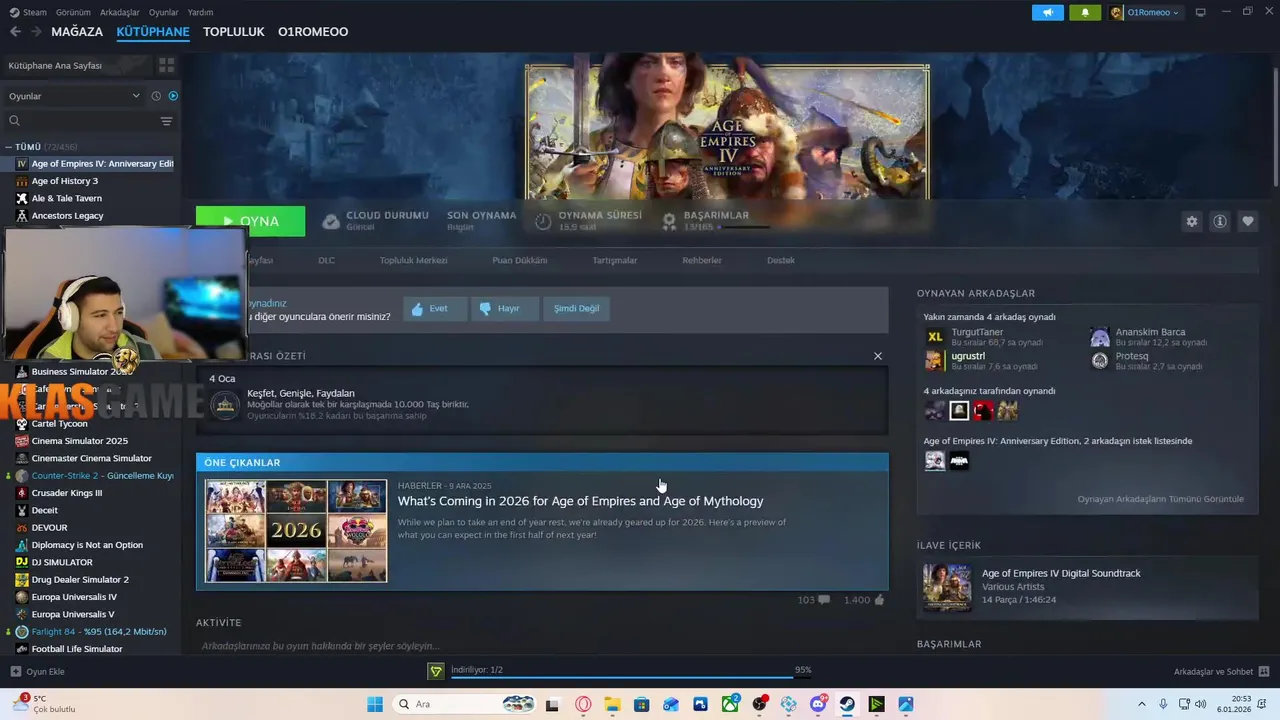The width and height of the screenshot is (1280, 720).
Task: Select Cartel Tycoon in library
Action: click(59, 423)
